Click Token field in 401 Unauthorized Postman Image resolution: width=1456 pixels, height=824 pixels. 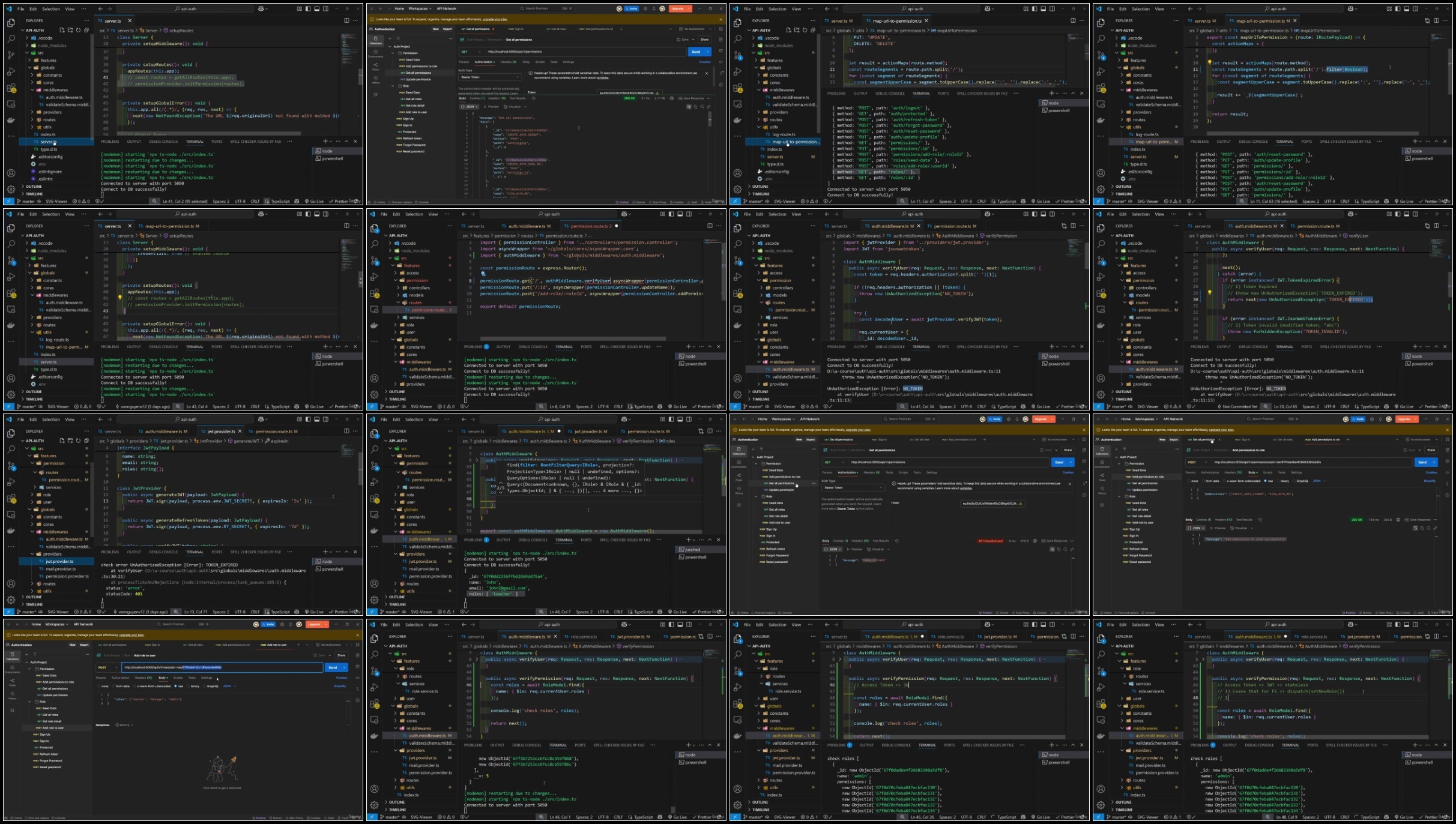(x=992, y=503)
